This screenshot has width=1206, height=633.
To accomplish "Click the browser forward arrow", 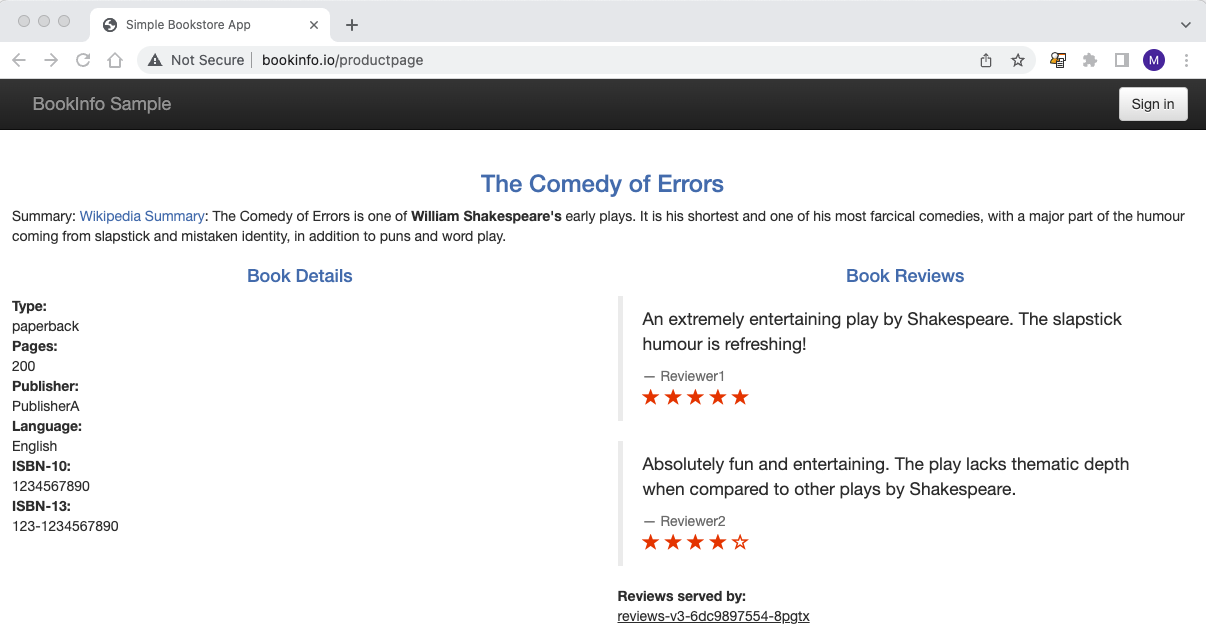I will (51, 60).
